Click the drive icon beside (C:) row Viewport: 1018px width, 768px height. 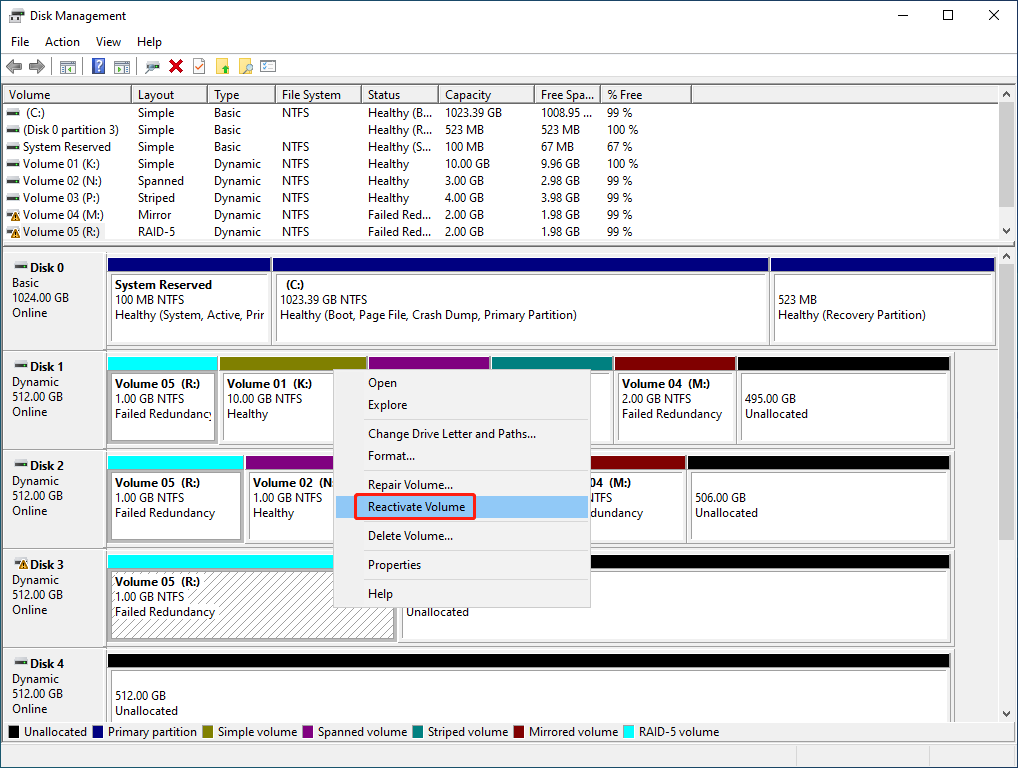[x=13, y=113]
